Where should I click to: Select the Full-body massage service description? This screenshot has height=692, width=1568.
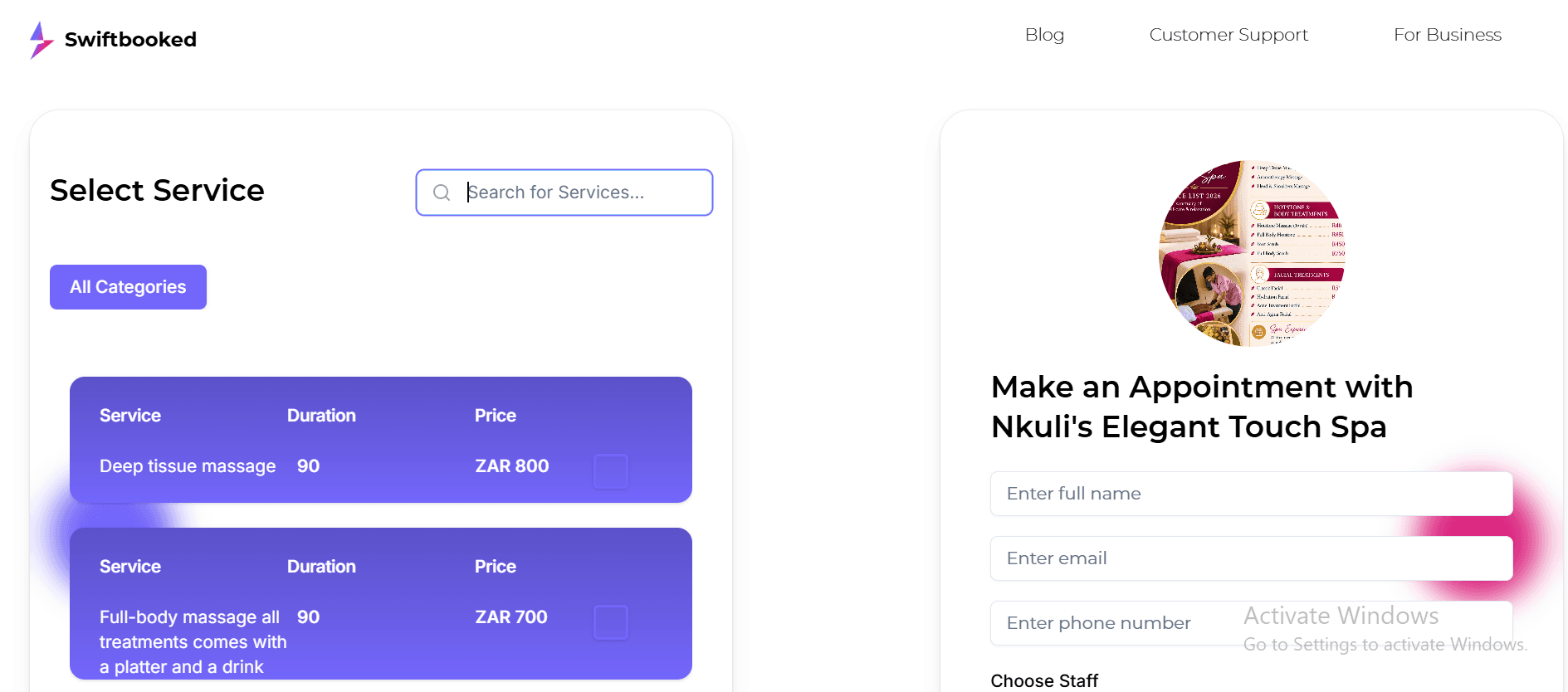click(x=193, y=642)
